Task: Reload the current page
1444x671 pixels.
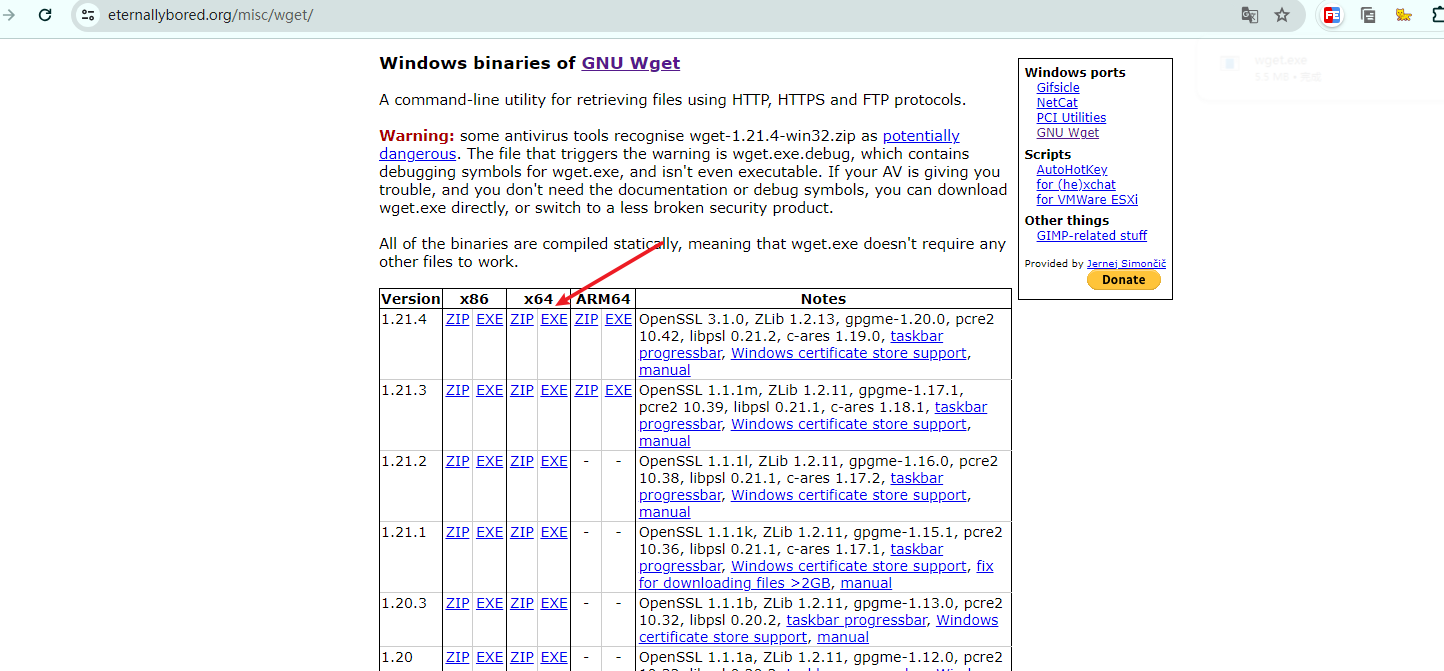Action: pos(45,15)
